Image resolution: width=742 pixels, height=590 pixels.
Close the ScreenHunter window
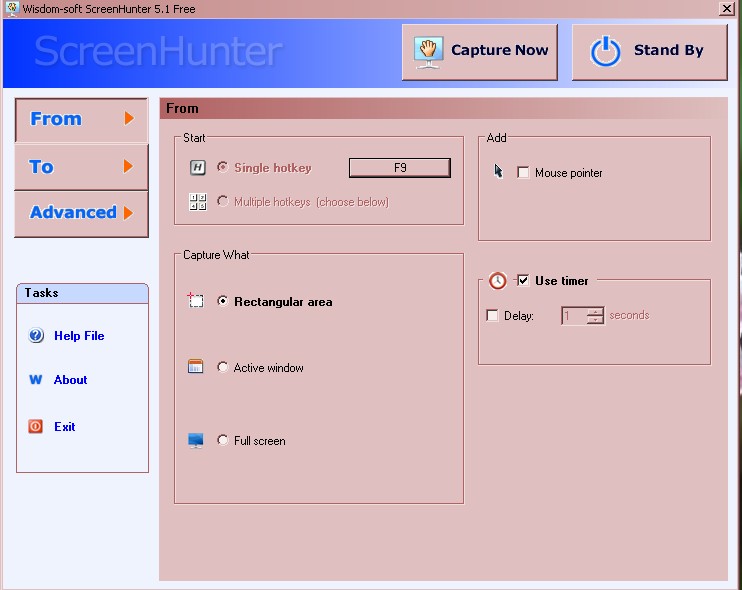coord(726,8)
